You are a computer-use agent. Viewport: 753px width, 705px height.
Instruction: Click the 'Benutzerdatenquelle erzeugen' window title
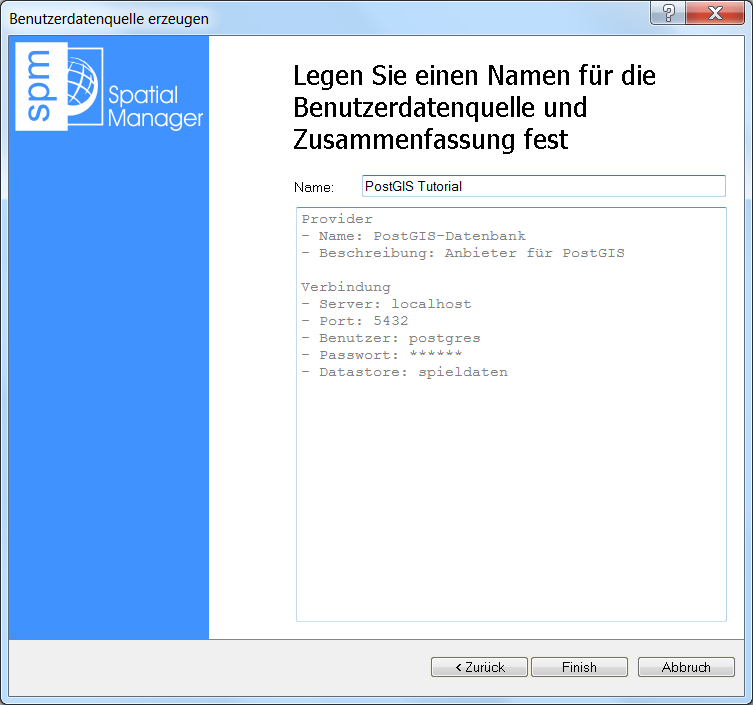coord(109,19)
